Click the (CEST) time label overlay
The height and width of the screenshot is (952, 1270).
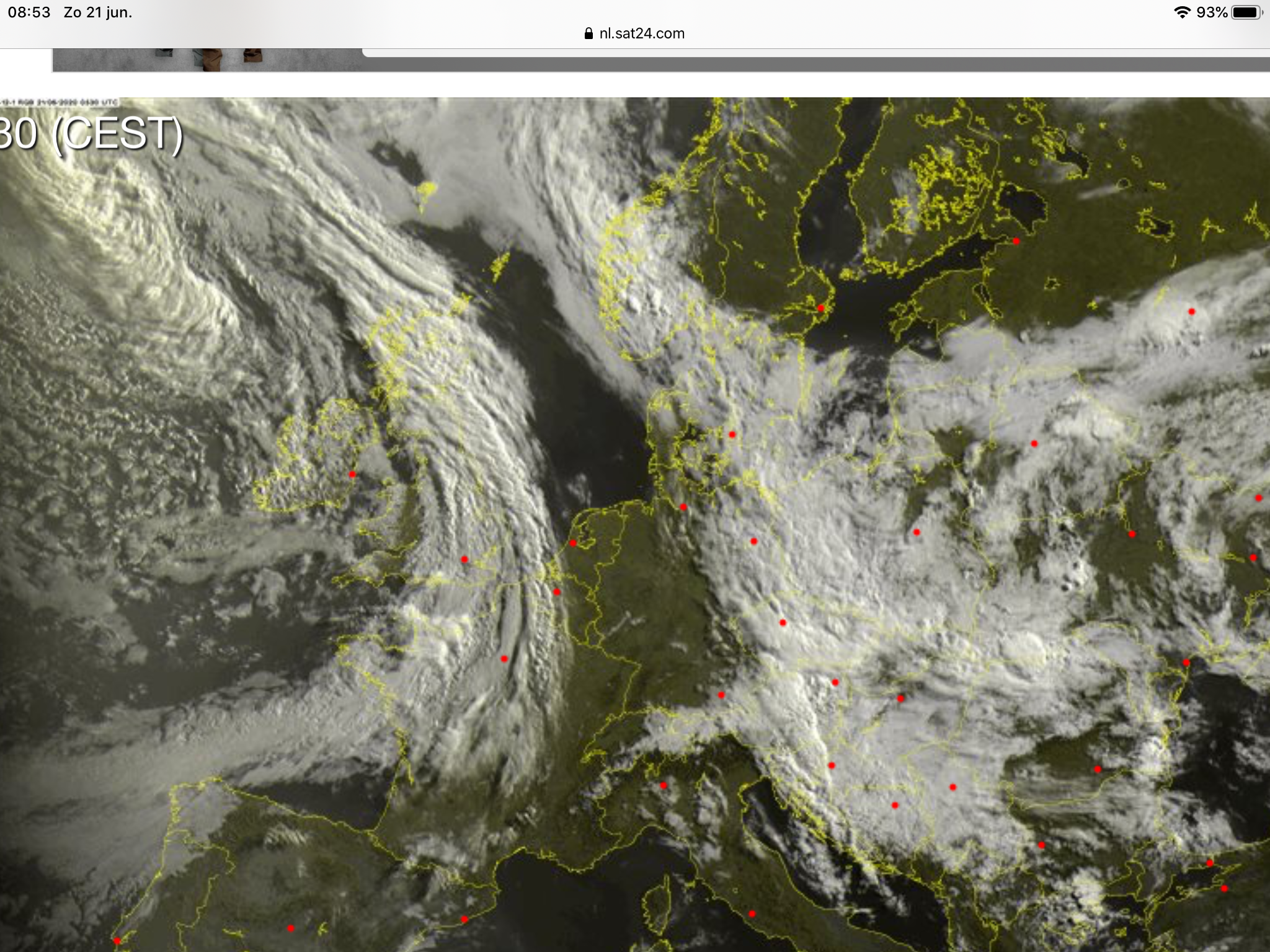118,134
